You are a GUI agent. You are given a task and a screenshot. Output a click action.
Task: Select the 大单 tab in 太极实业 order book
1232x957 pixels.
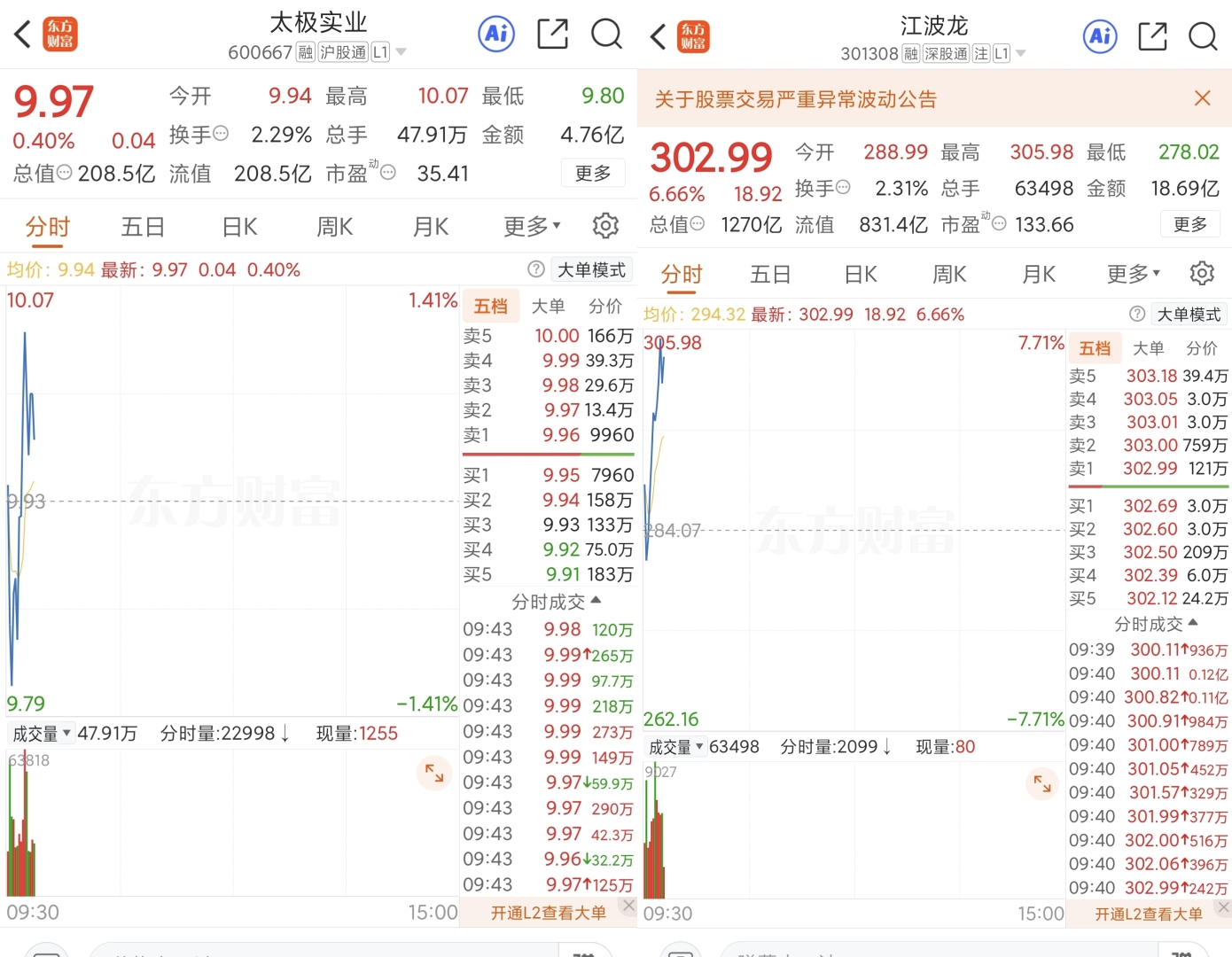[x=548, y=306]
